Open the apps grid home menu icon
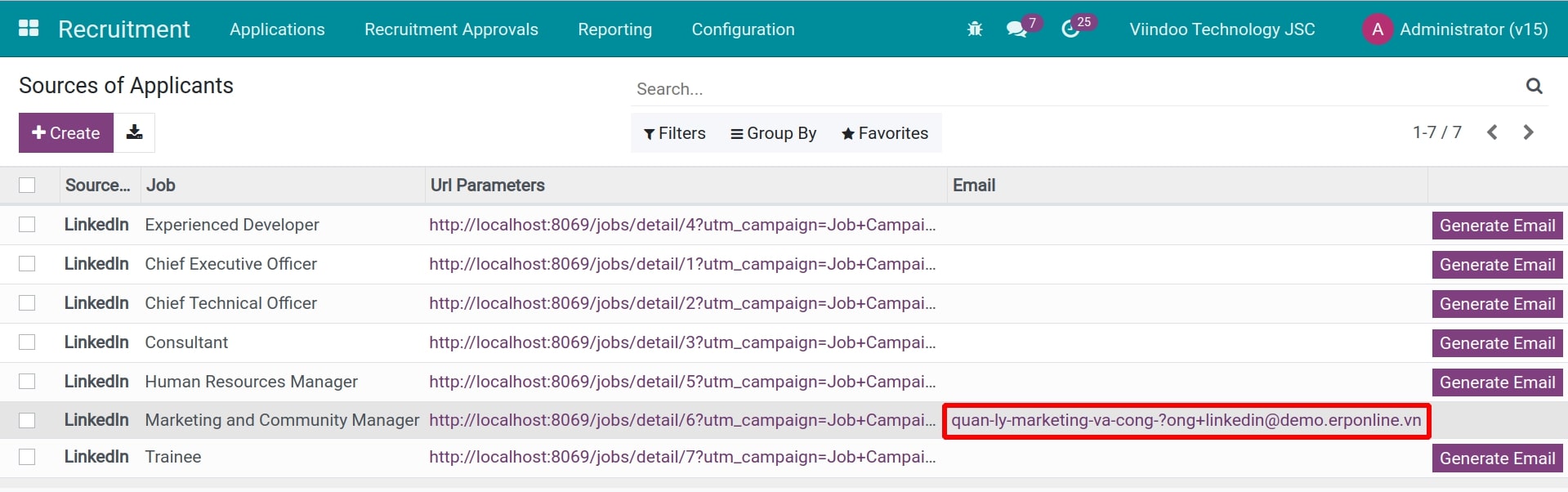 (29, 29)
